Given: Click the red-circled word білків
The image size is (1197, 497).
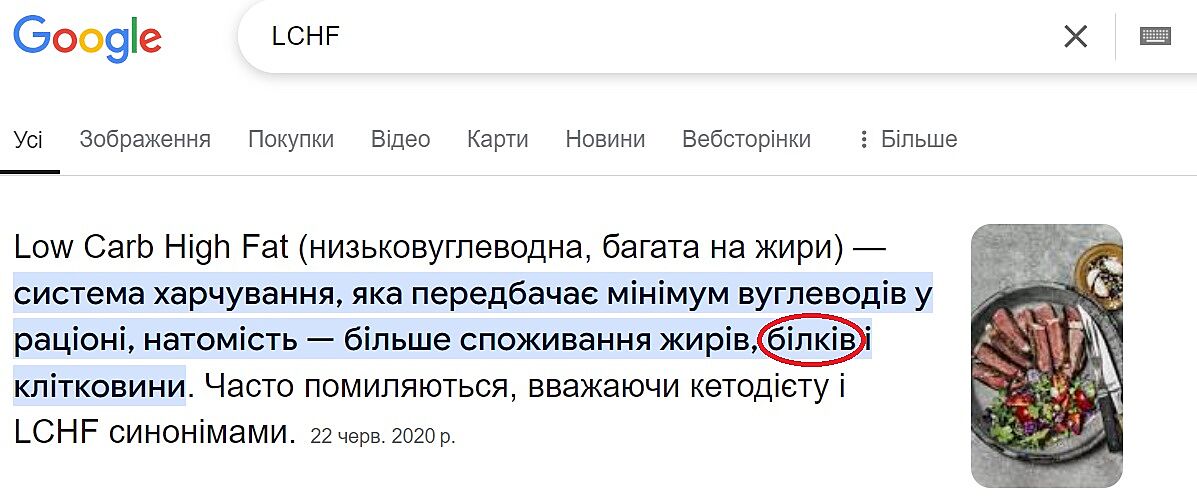Looking at the screenshot, I should pyautogui.click(x=812, y=341).
